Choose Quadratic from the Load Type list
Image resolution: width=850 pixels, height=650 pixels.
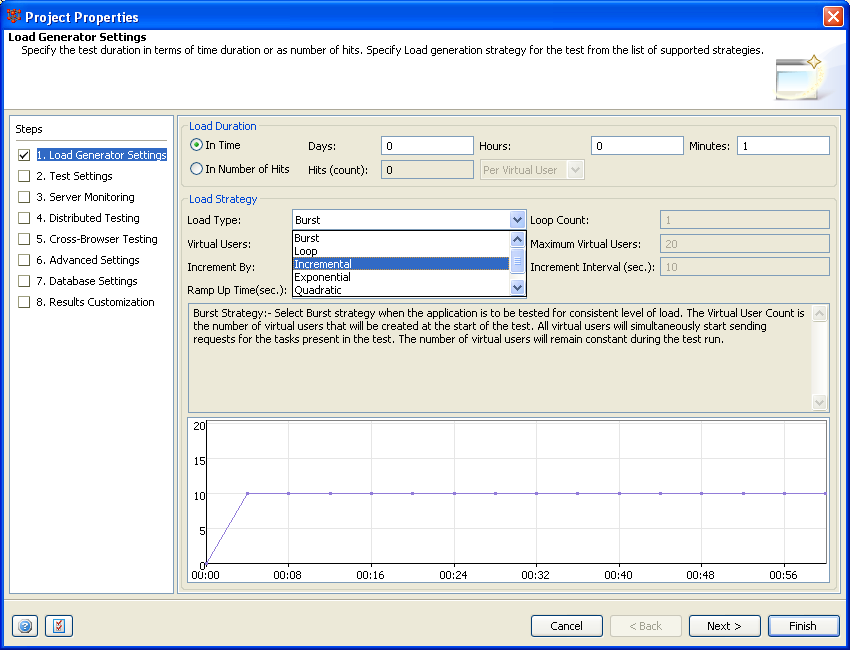[x=401, y=290]
